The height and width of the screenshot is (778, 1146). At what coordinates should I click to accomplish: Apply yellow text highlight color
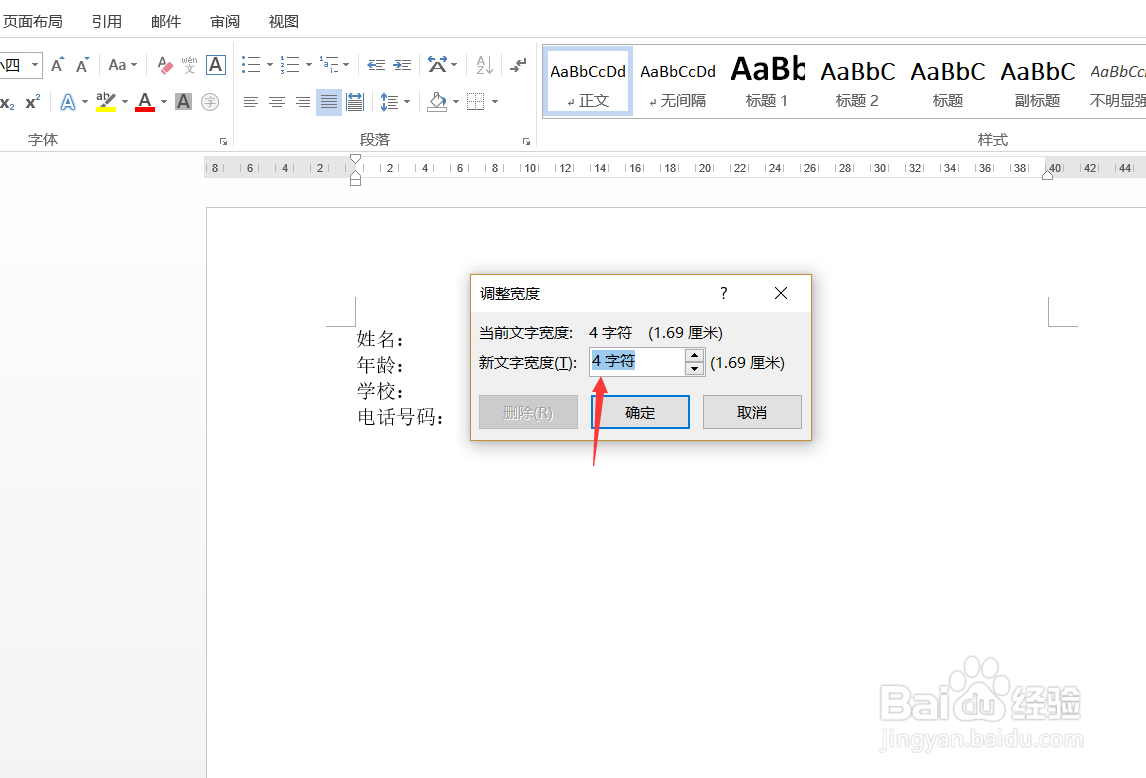108,101
